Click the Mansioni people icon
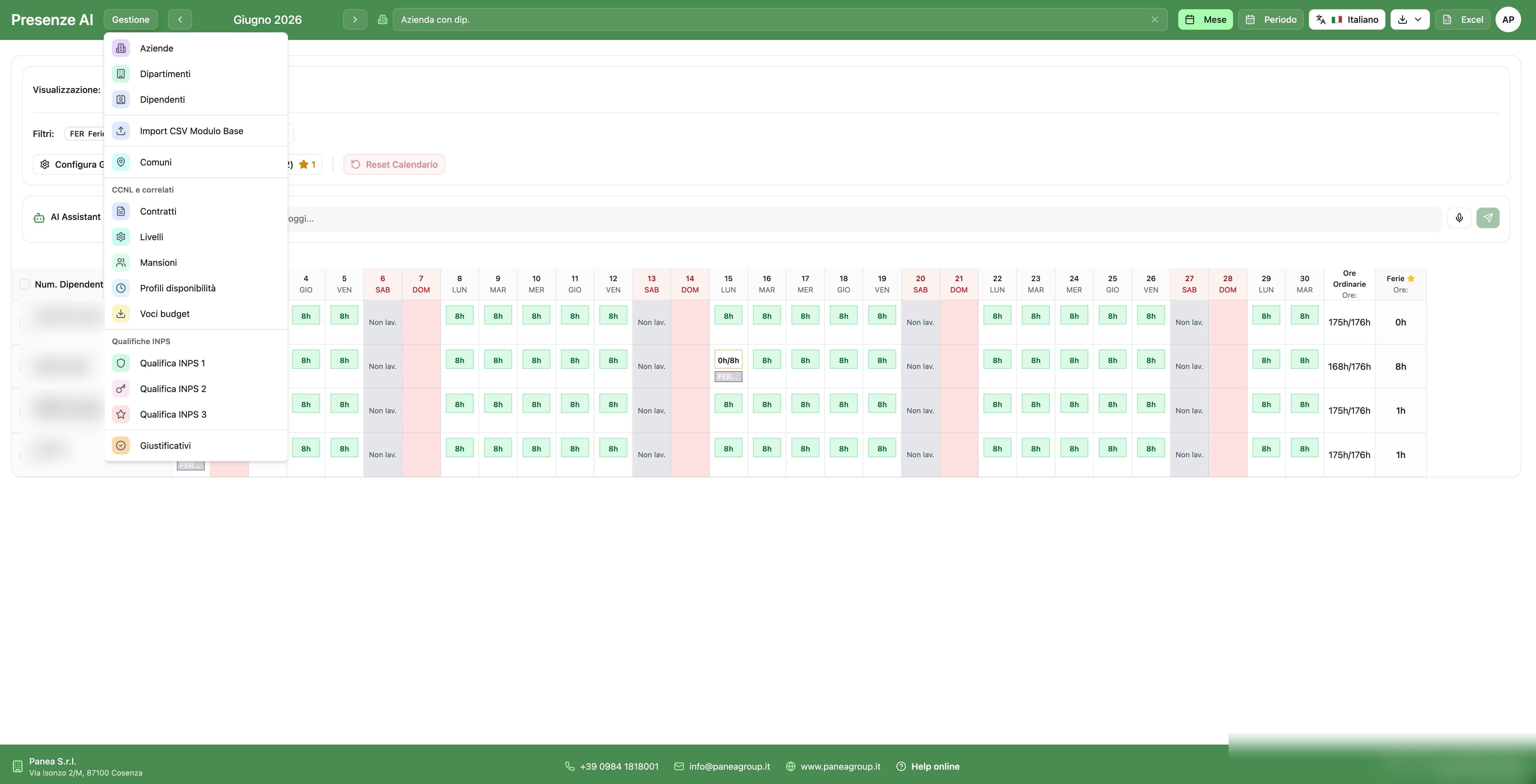 click(121, 263)
